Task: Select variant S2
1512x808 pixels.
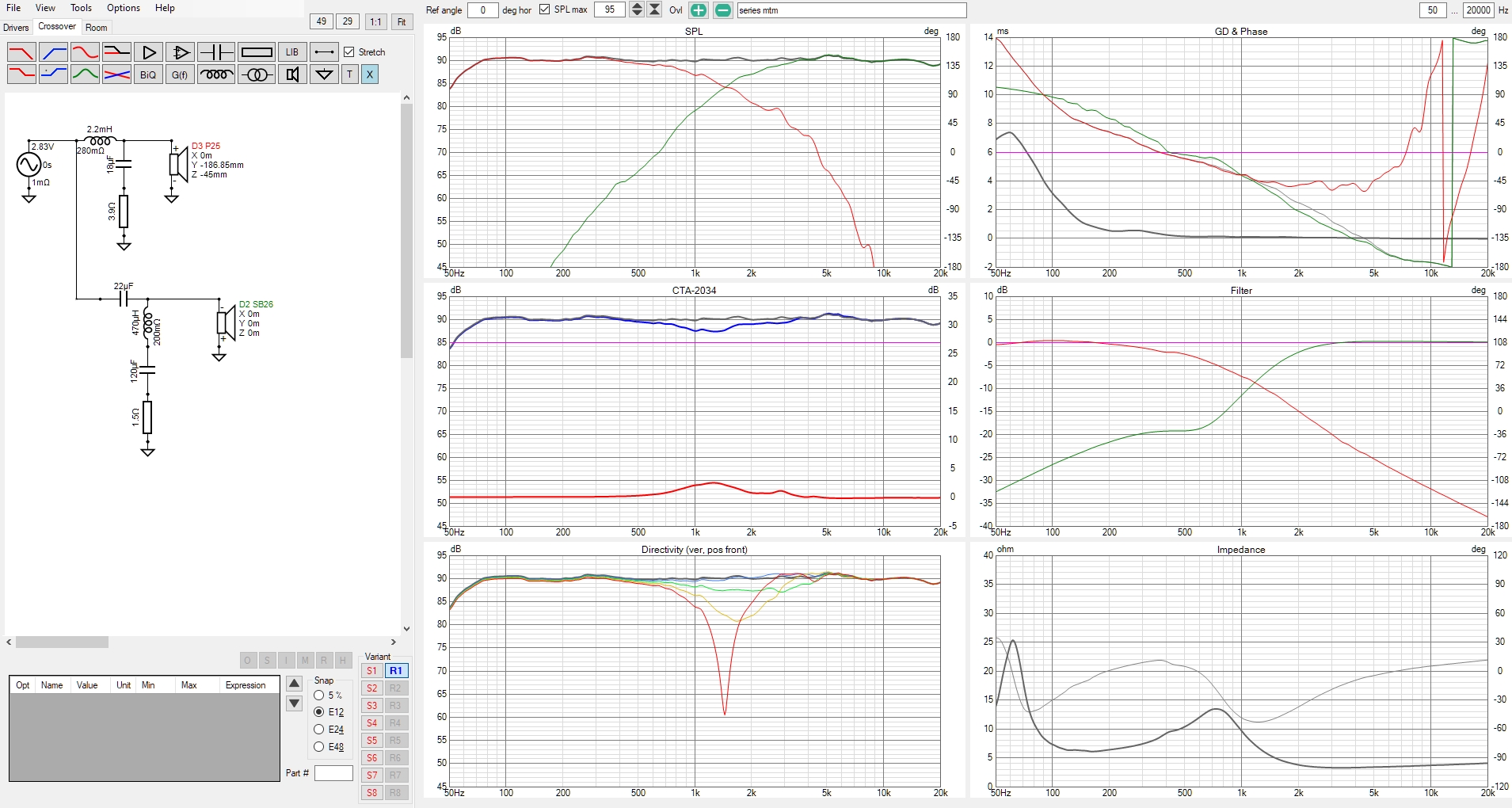Action: click(x=371, y=688)
